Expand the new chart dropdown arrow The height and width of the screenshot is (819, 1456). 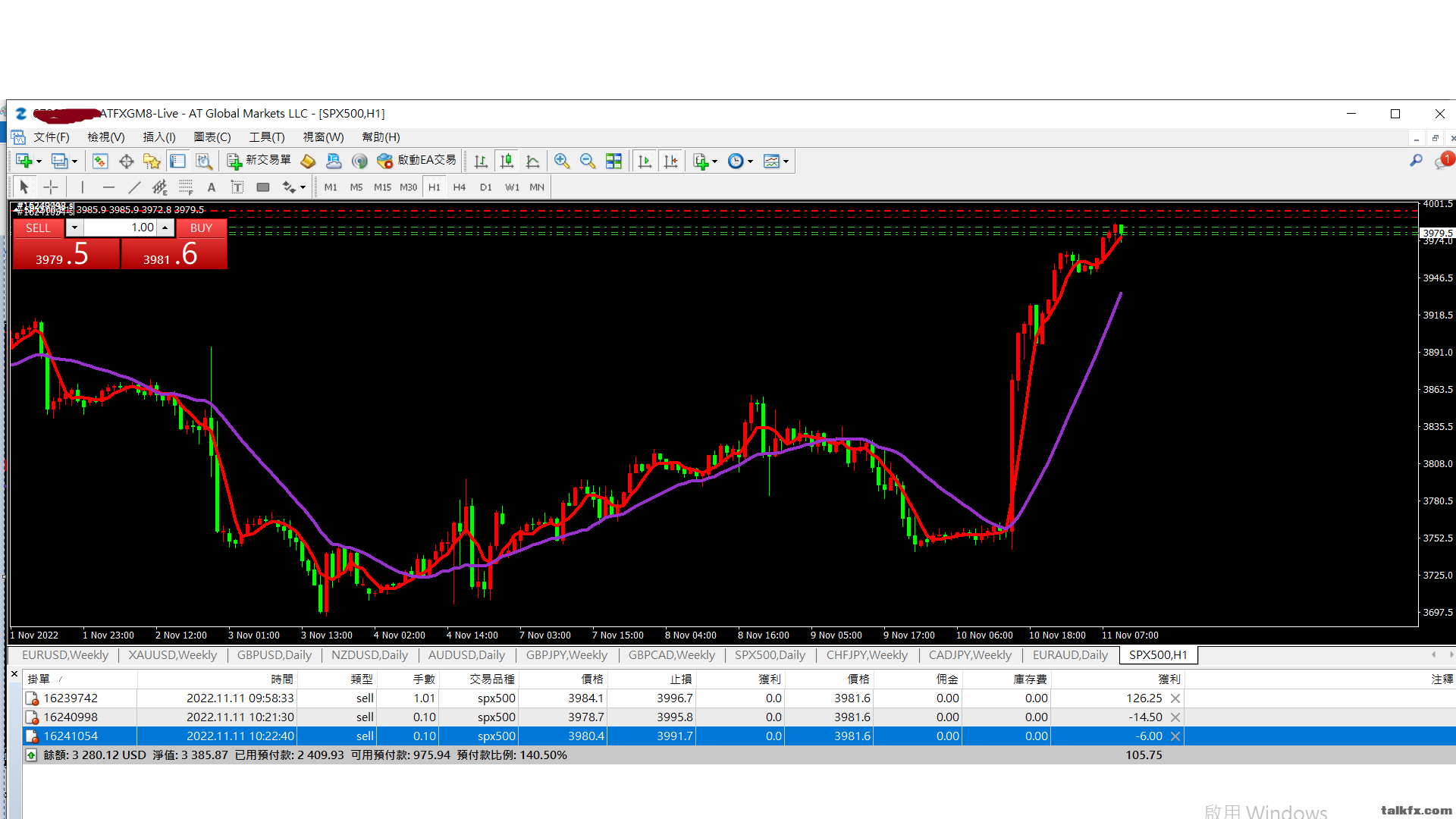click(39, 162)
